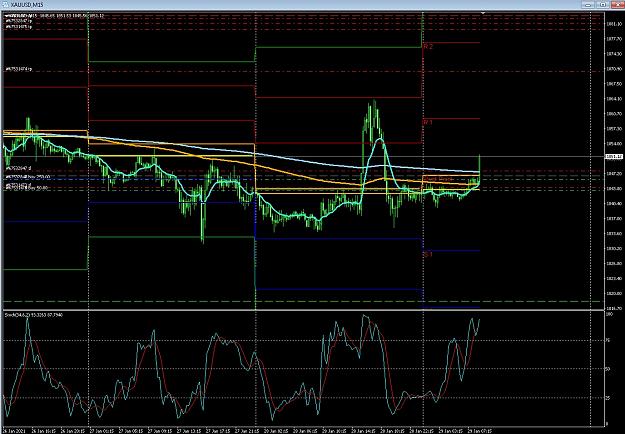Click the 1830.20 price axis value
Image resolution: width=625 pixels, height=434 pixels.
pyautogui.click(x=613, y=248)
